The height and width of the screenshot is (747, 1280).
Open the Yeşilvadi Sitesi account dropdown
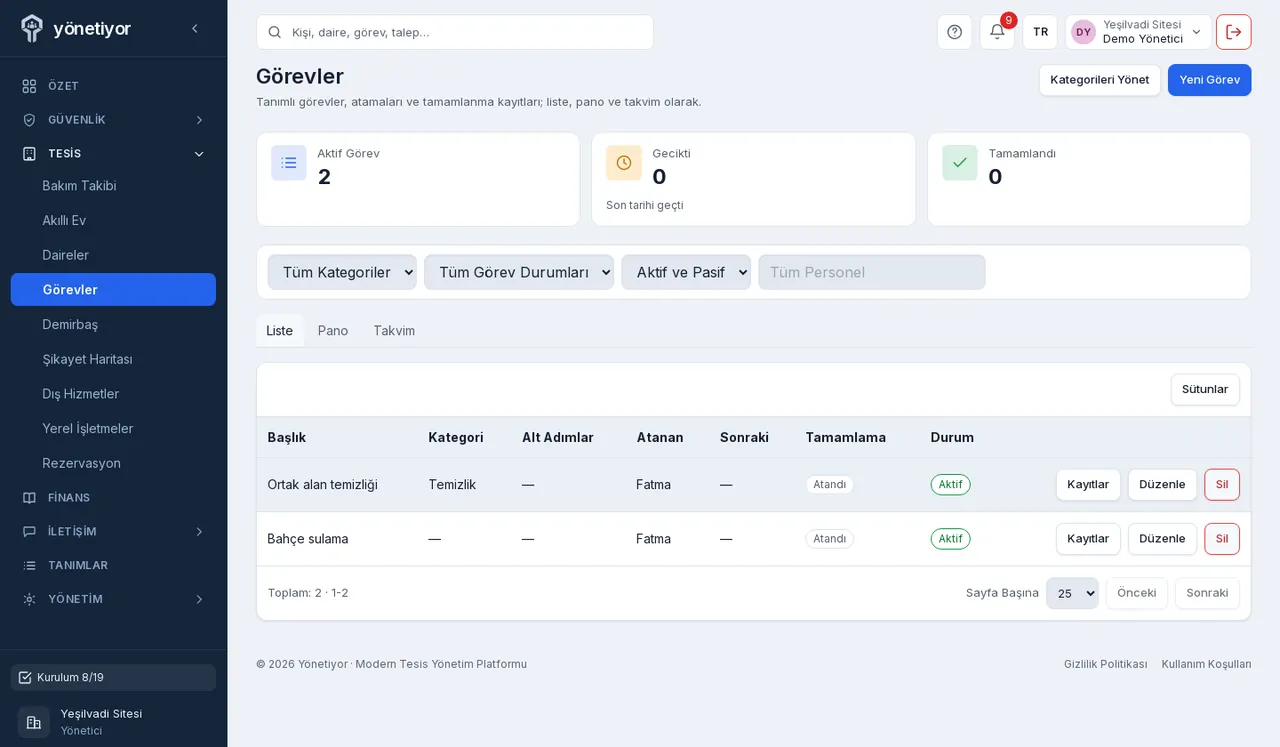click(1138, 32)
